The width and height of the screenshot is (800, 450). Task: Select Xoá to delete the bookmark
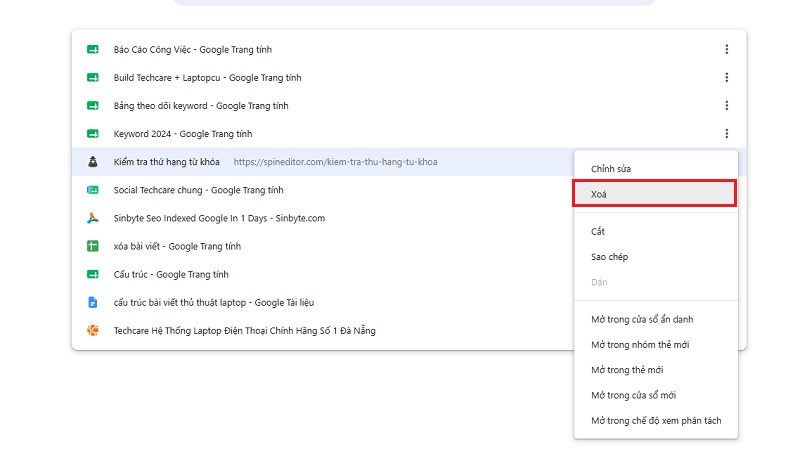(656, 194)
